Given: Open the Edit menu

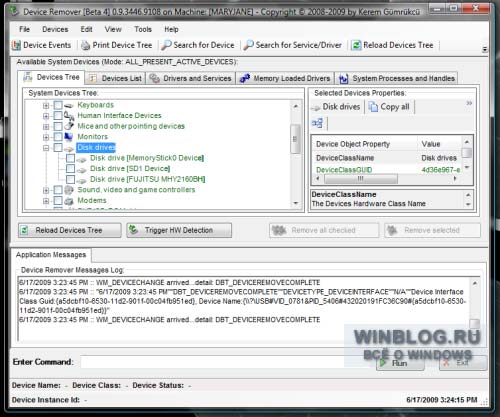Looking at the screenshot, I should coord(86,29).
